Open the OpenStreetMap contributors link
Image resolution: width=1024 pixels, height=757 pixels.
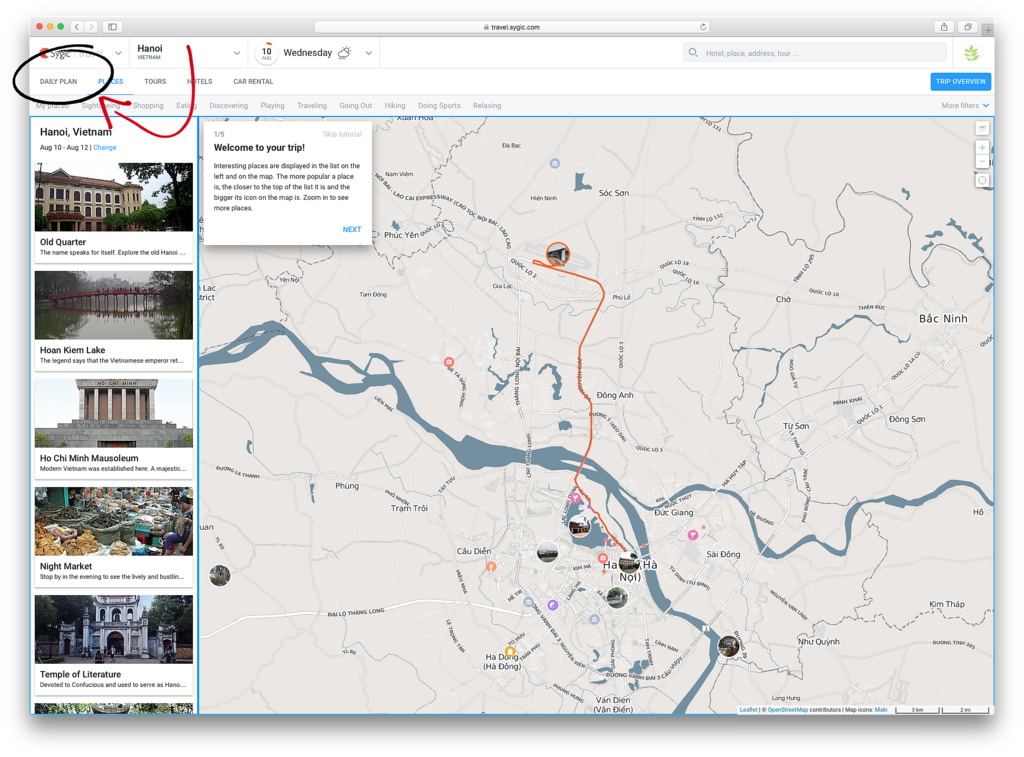coord(788,709)
